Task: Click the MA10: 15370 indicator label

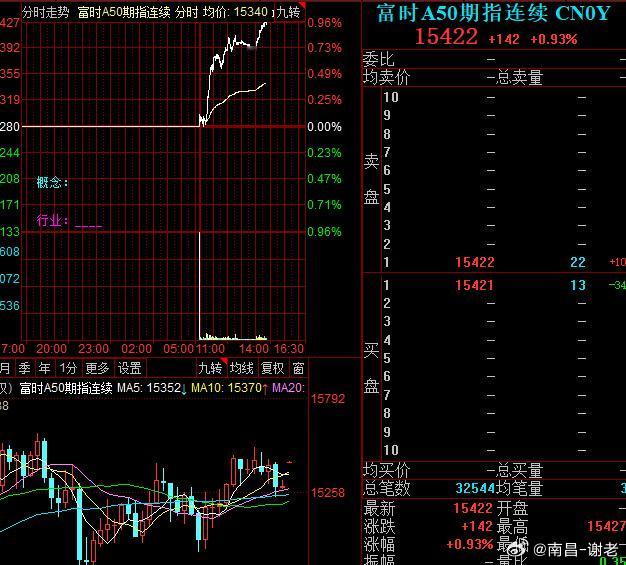Action: [229, 388]
